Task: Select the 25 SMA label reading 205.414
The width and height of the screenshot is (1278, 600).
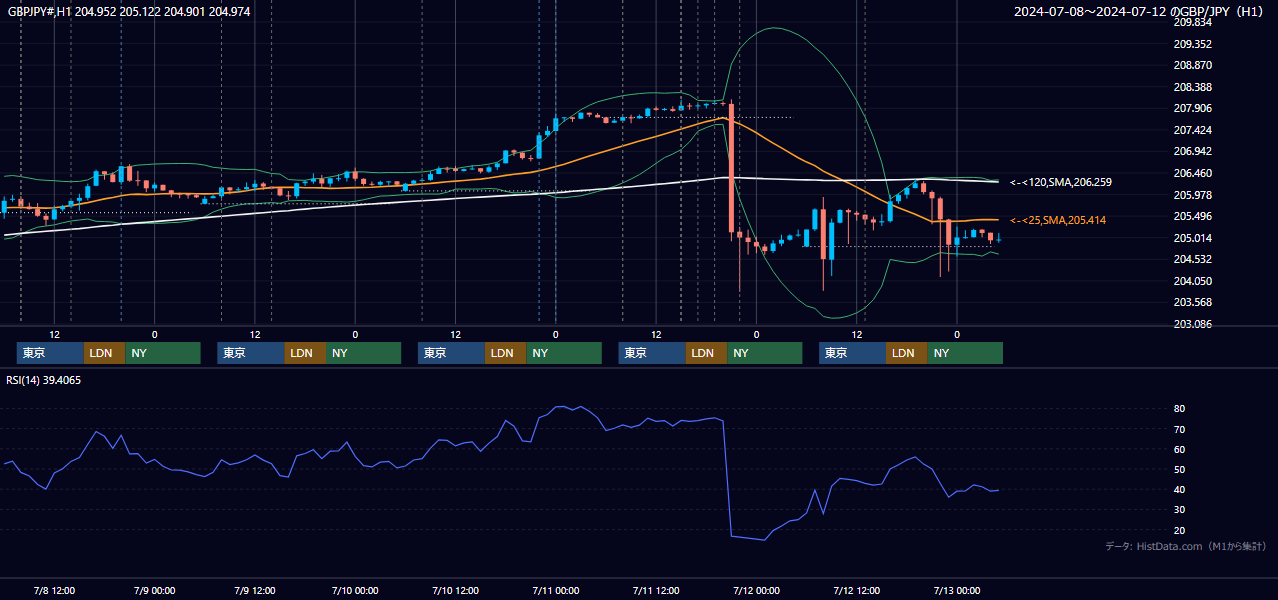Action: (1058, 220)
